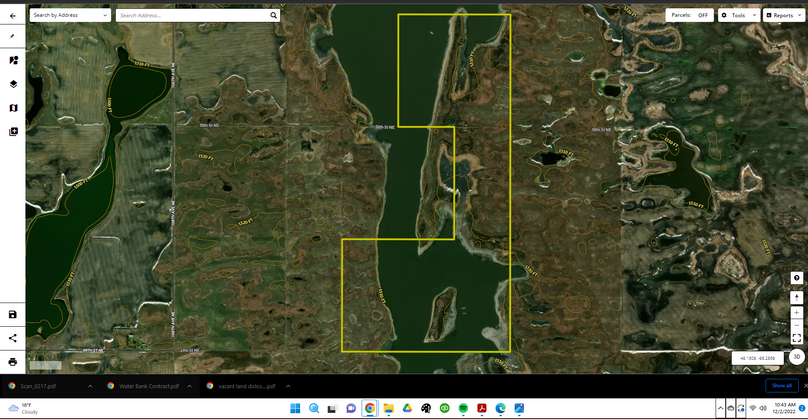The height and width of the screenshot is (419, 808).
Task: Open the Scan_0217.pdf download item
Action: tap(38, 385)
